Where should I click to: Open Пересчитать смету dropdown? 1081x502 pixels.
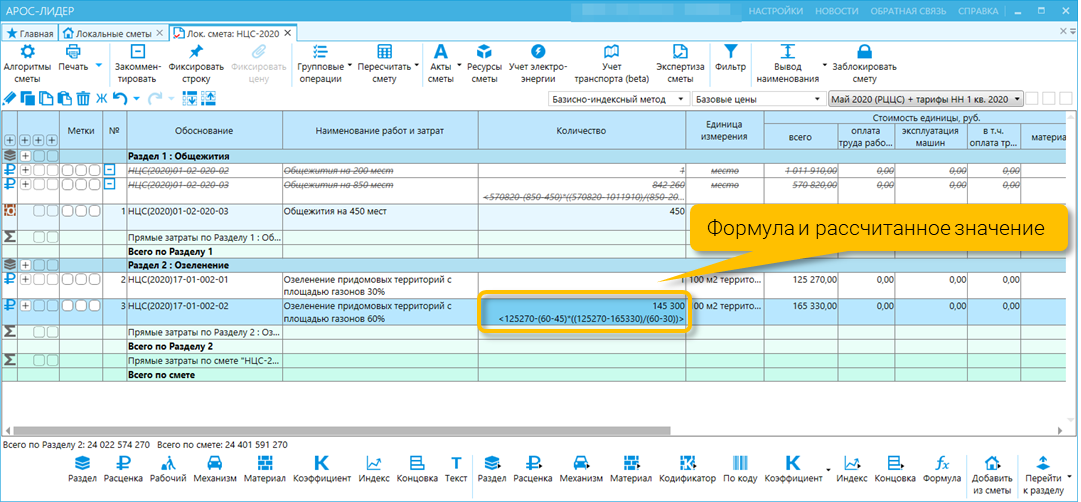click(x=416, y=66)
